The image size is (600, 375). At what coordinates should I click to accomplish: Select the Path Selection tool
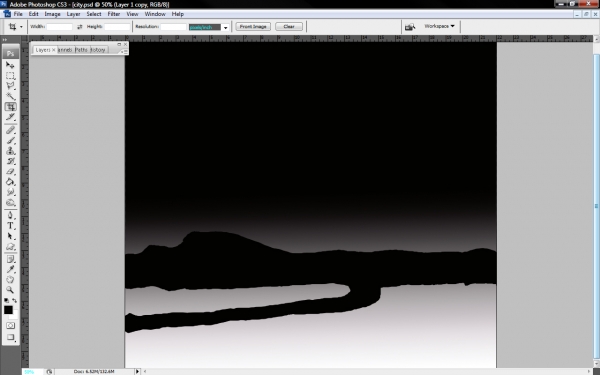(10, 236)
